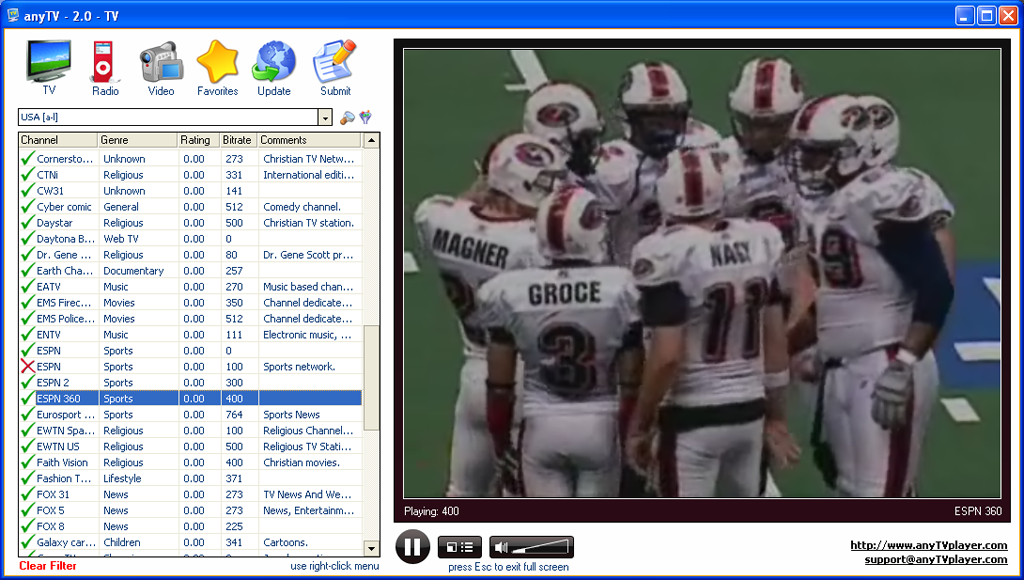
Task: Click Clear Filter link
Action: (48, 566)
